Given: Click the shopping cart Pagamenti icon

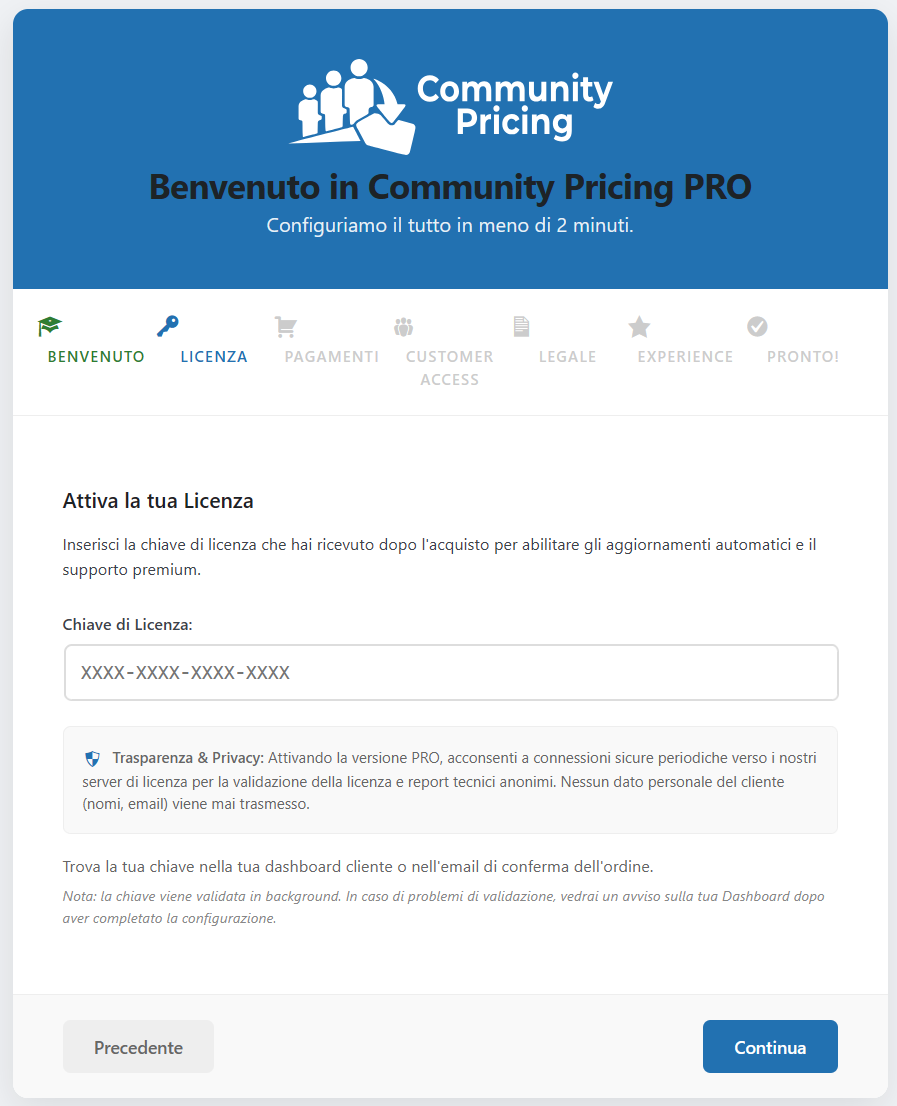Looking at the screenshot, I should coord(286,327).
